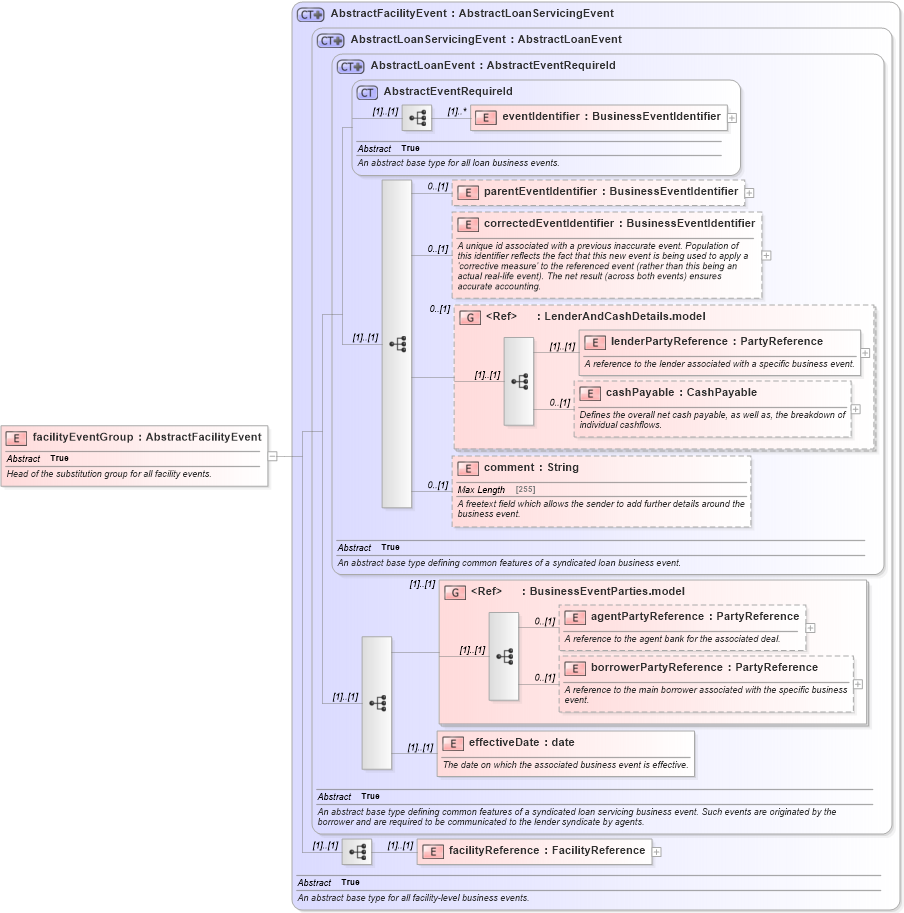Click the E icon of cashPayable element

point(589,393)
